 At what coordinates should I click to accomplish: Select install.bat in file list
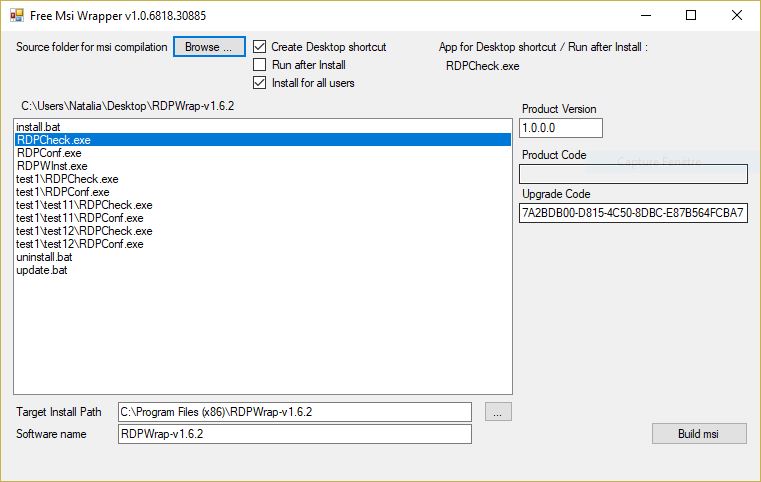[38, 128]
